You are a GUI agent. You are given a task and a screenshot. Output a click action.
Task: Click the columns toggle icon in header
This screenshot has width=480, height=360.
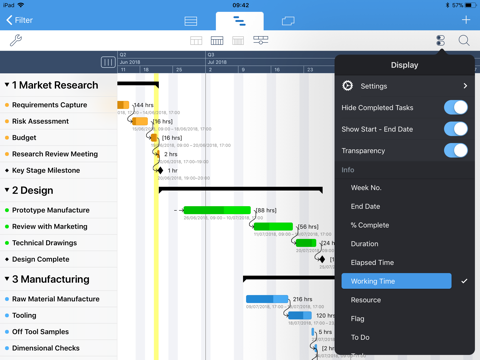108,62
